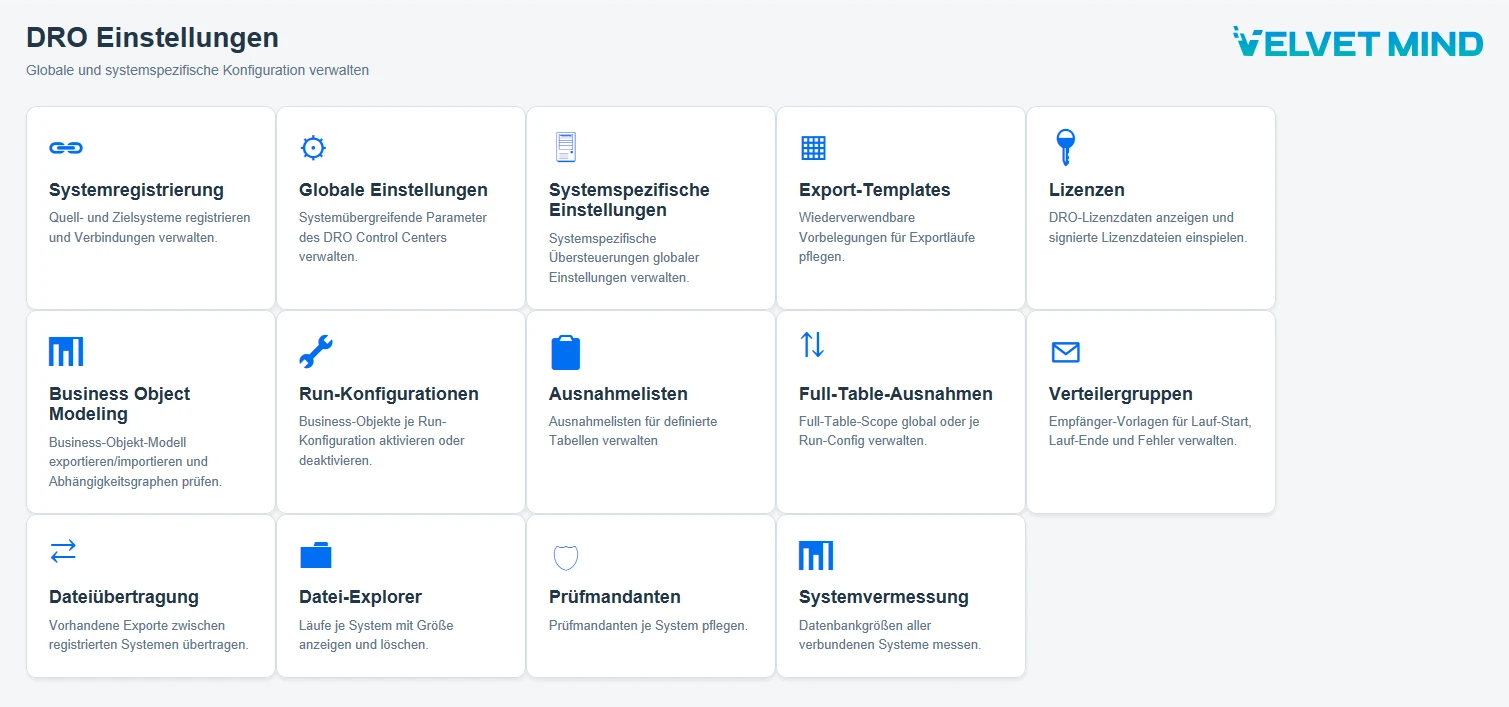The image size is (1509, 707).
Task: Click the clipboard icon above Ausnahmelisten
Action: click(566, 352)
